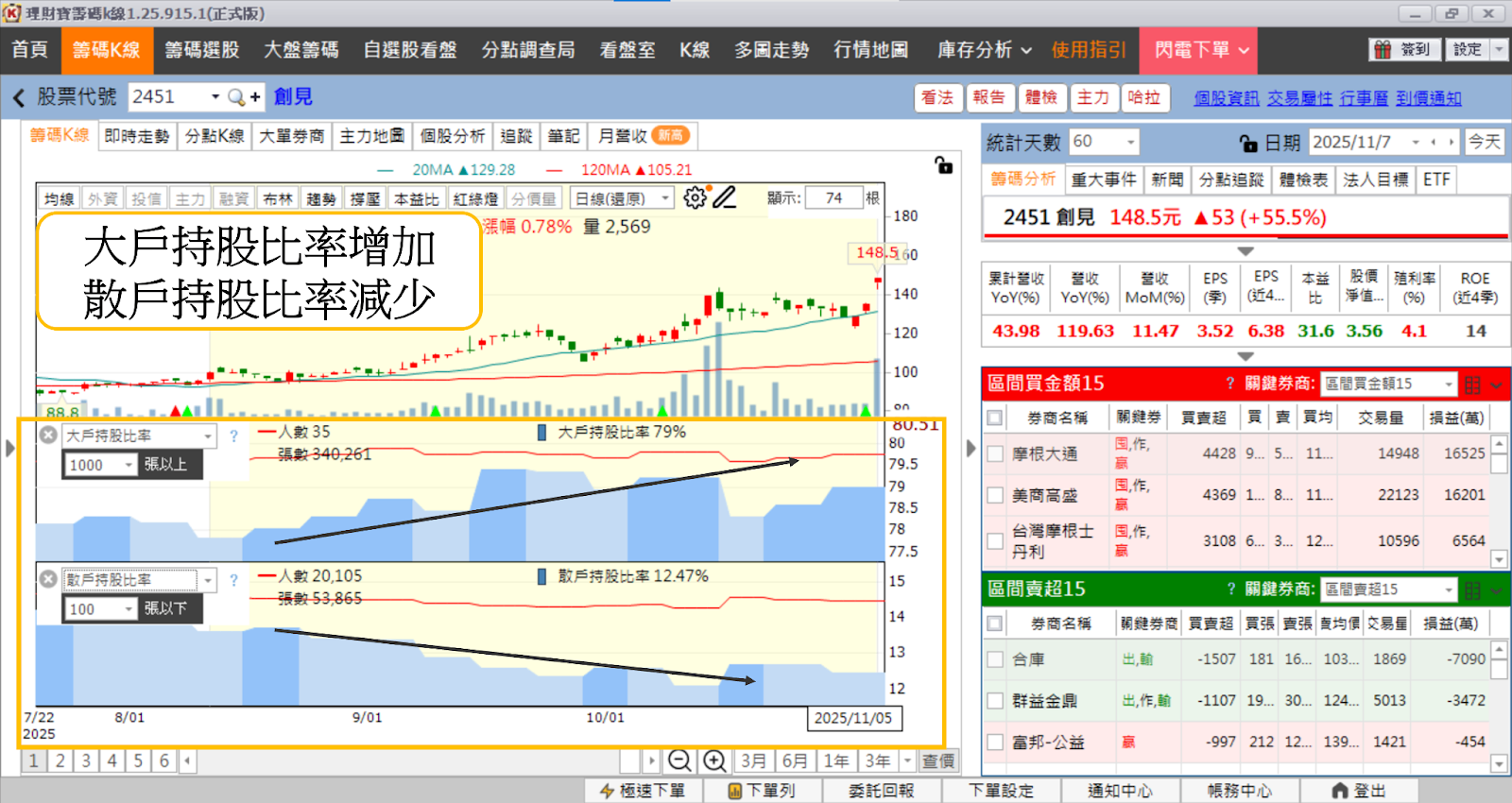
Task: Open the 個股資訊 link
Action: [x=1226, y=98]
